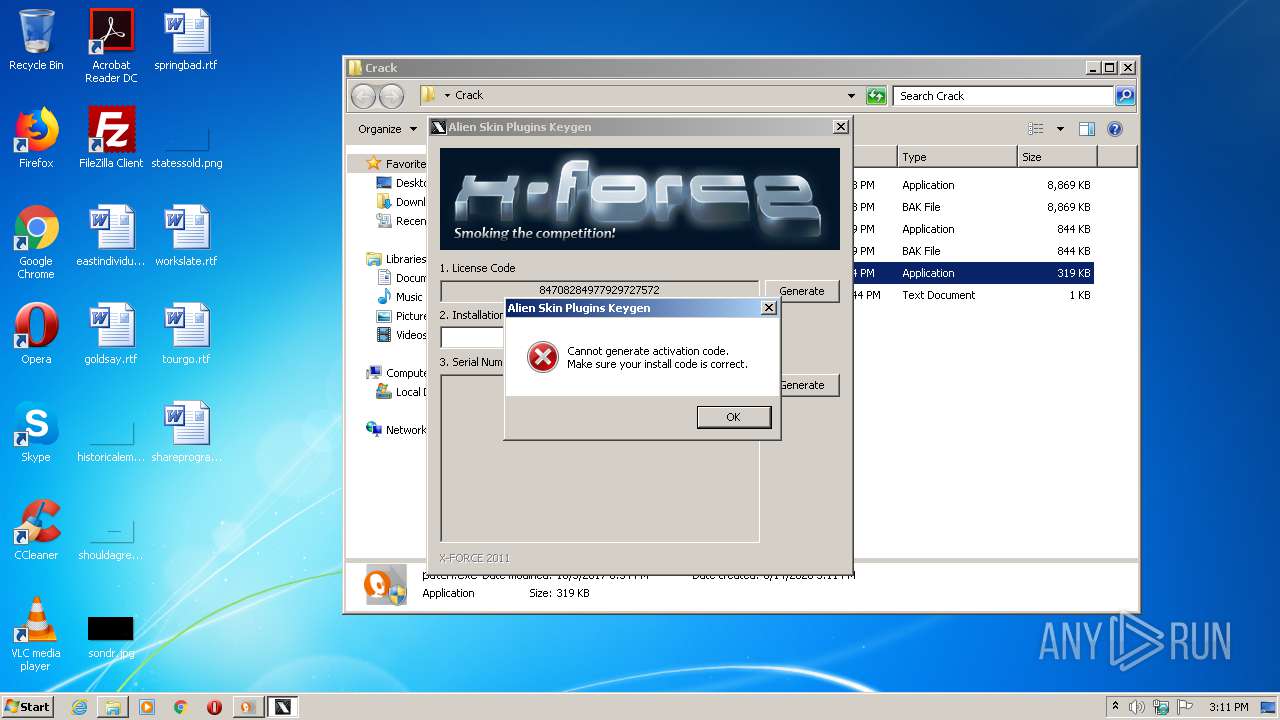Open VLC media player desktop shortcut
Image resolution: width=1280 pixels, height=720 pixels.
tap(36, 634)
